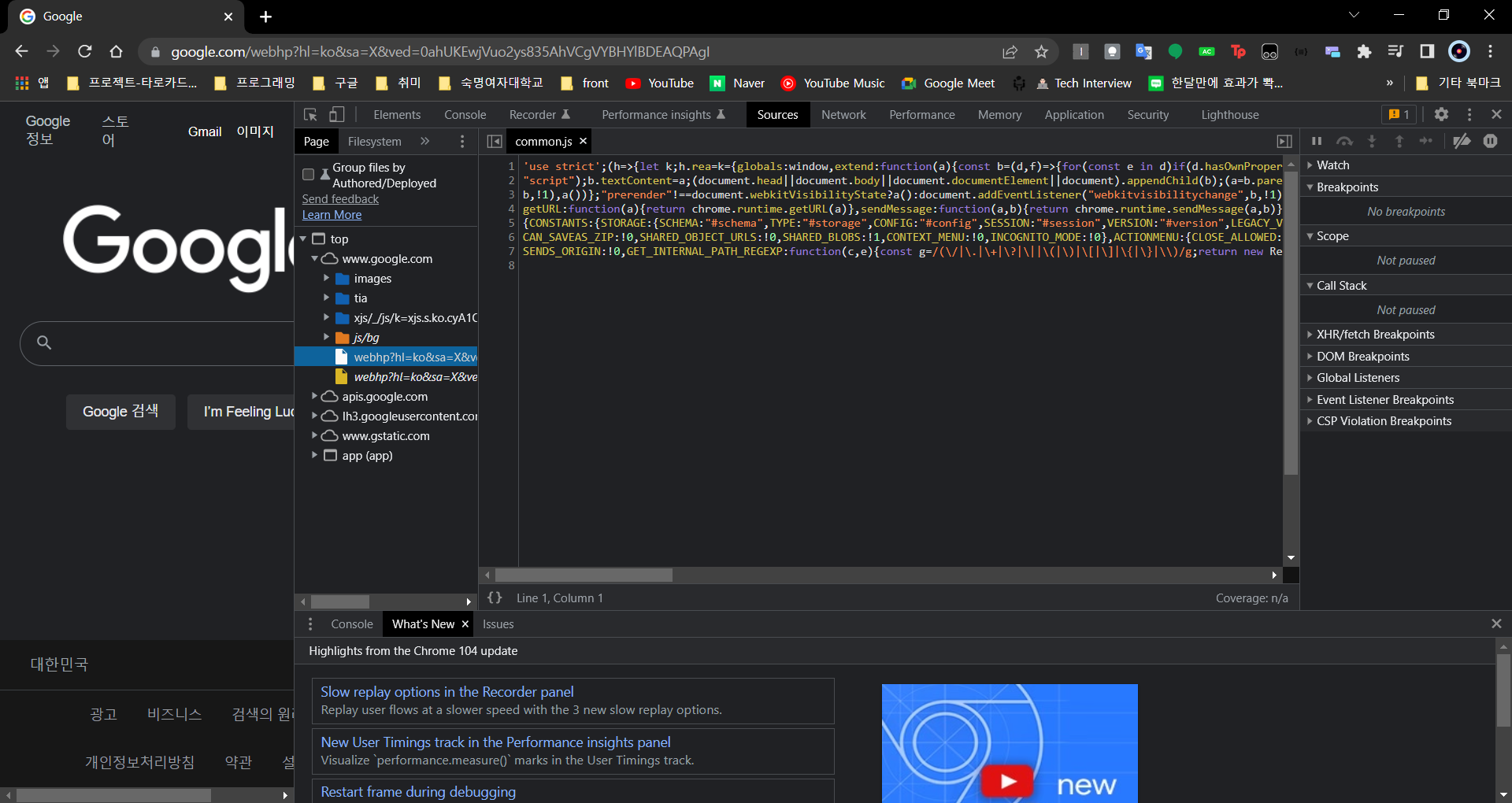Screen dimensions: 1512x803
Task: Expand the tia folder
Action: click(x=326, y=298)
